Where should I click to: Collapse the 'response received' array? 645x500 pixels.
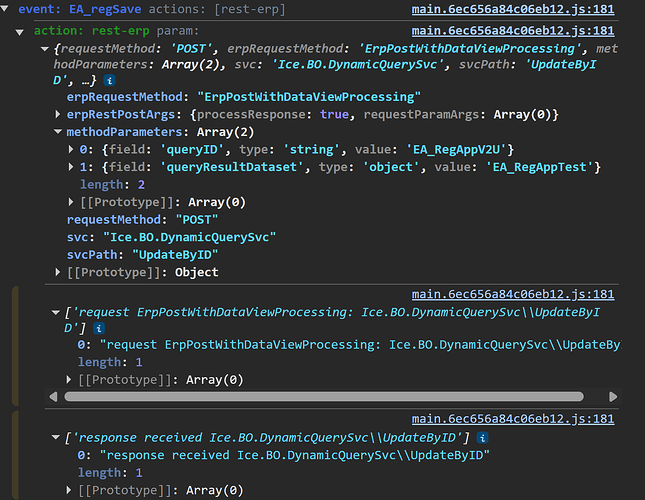(56, 436)
